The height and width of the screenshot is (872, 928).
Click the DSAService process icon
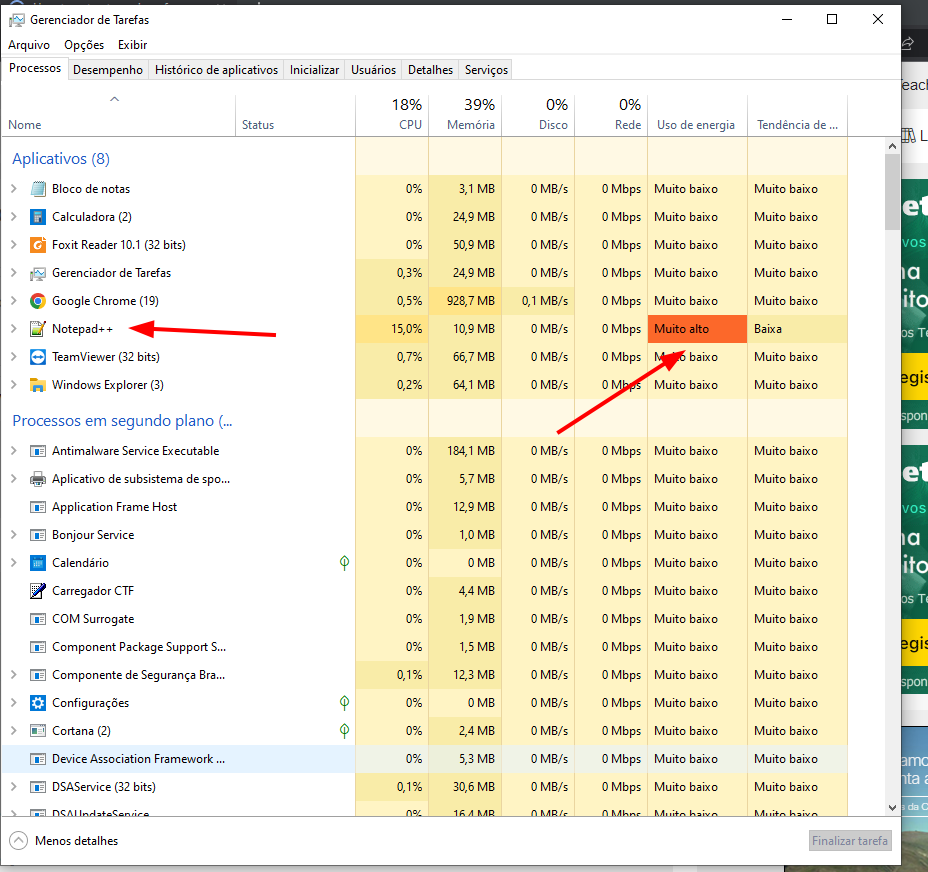pyautogui.click(x=38, y=787)
